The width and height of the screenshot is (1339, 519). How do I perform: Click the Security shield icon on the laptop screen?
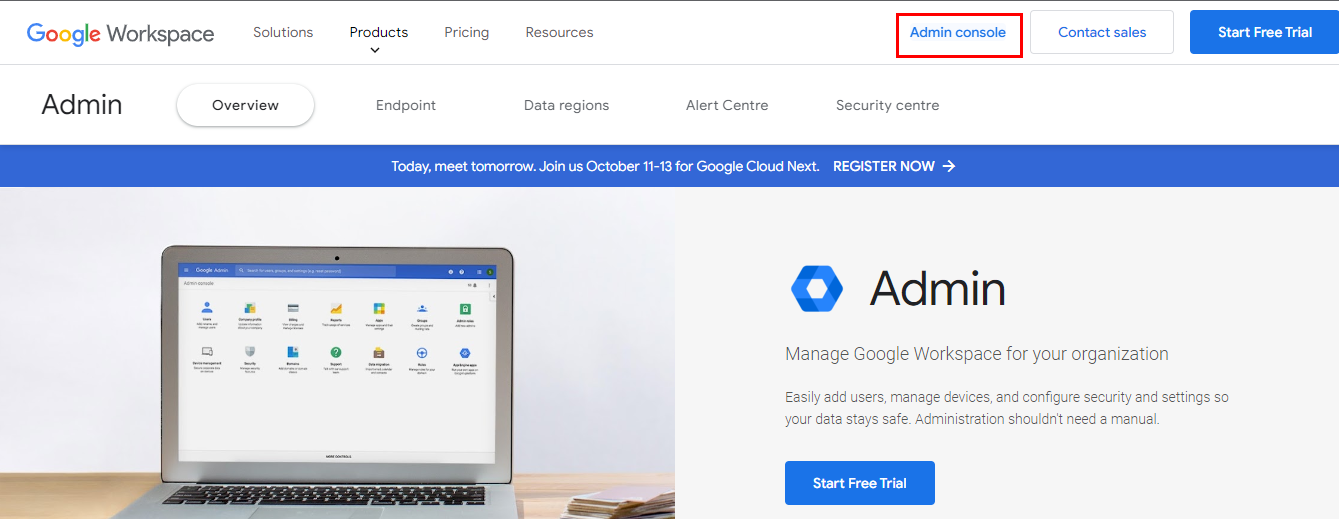pos(250,352)
